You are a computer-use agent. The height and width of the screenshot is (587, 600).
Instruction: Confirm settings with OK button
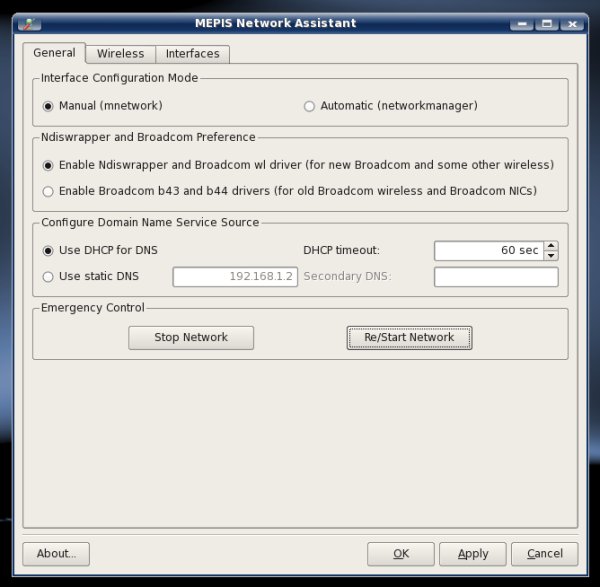pos(401,554)
